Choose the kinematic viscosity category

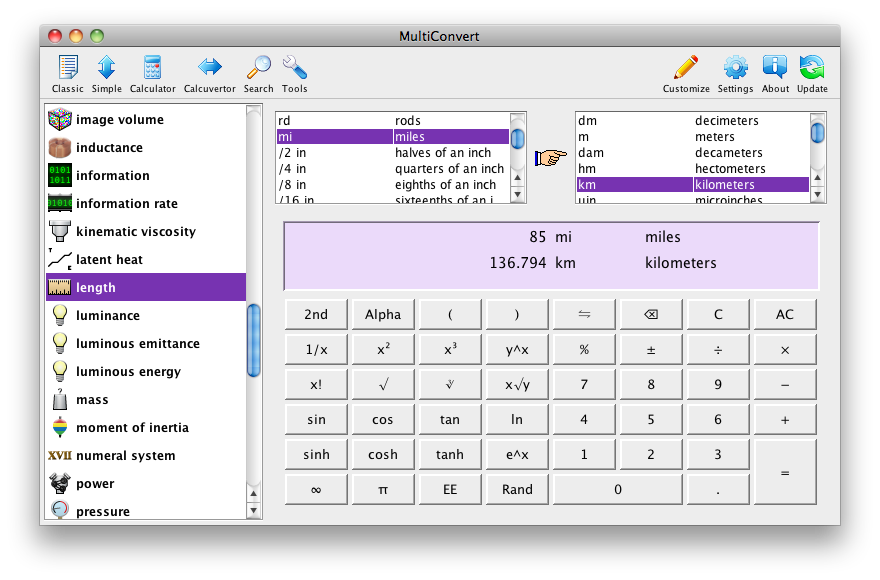[x=146, y=232]
